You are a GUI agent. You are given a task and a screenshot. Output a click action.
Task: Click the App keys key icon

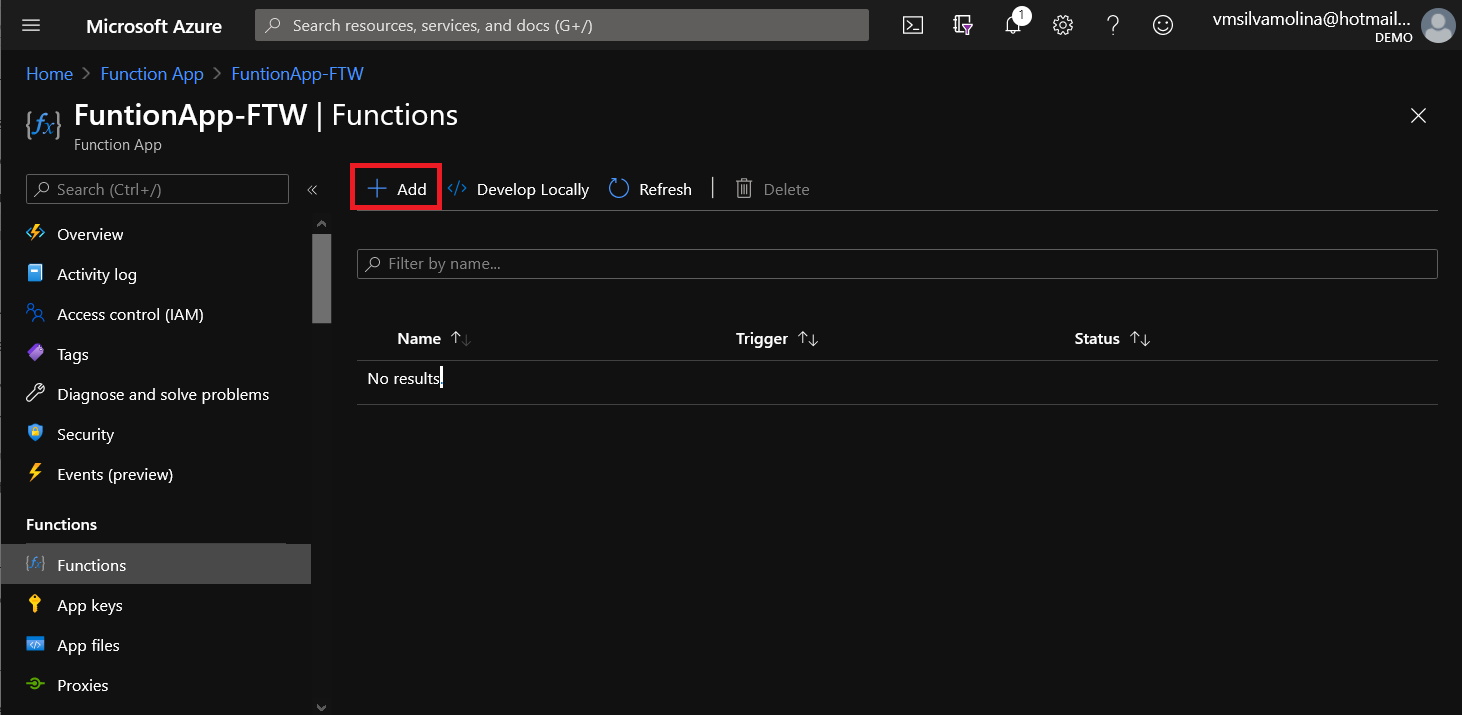click(x=36, y=604)
